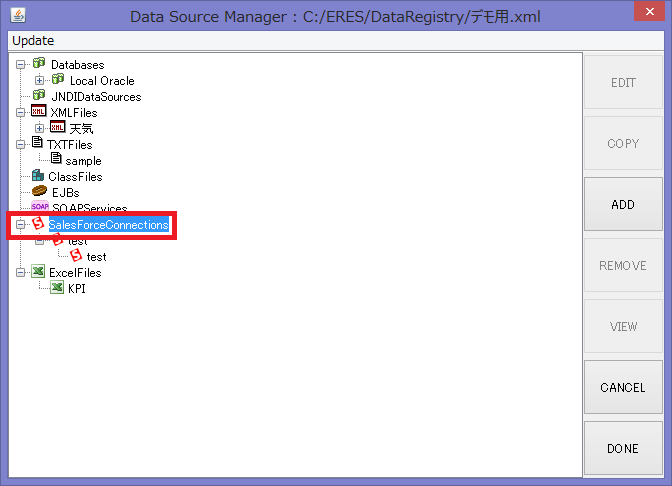
Task: Close the Data Source Manager window
Action: point(649,11)
